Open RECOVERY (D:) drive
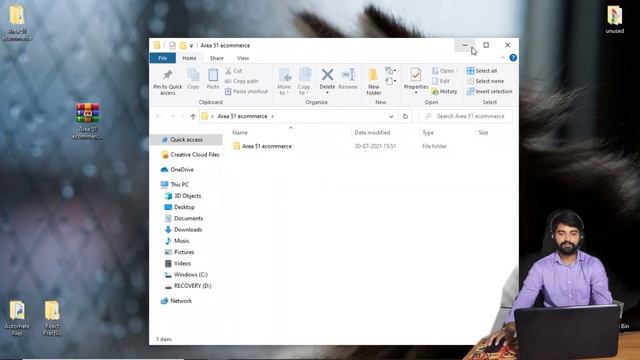Image resolution: width=640 pixels, height=360 pixels. [188, 286]
